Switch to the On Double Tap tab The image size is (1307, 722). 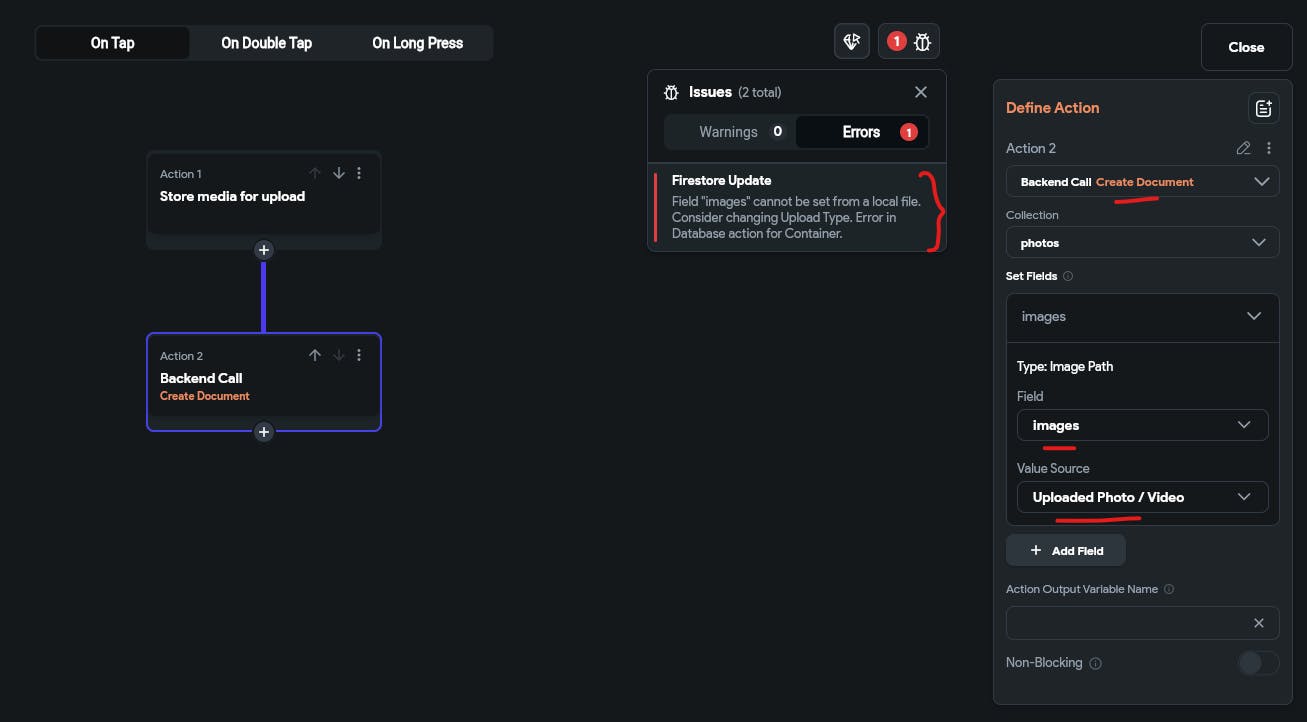click(x=266, y=43)
